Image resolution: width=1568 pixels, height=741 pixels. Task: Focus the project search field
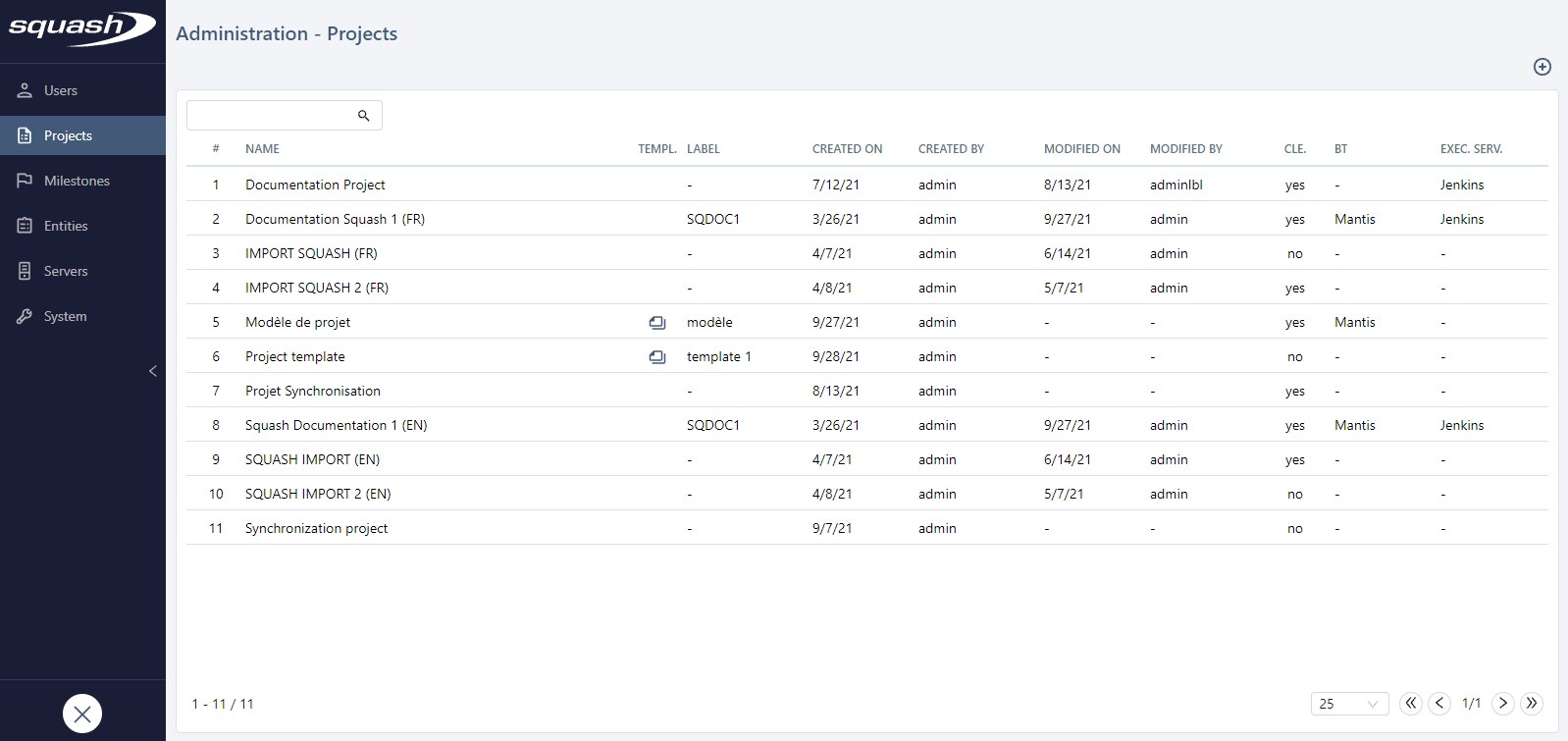pos(285,115)
